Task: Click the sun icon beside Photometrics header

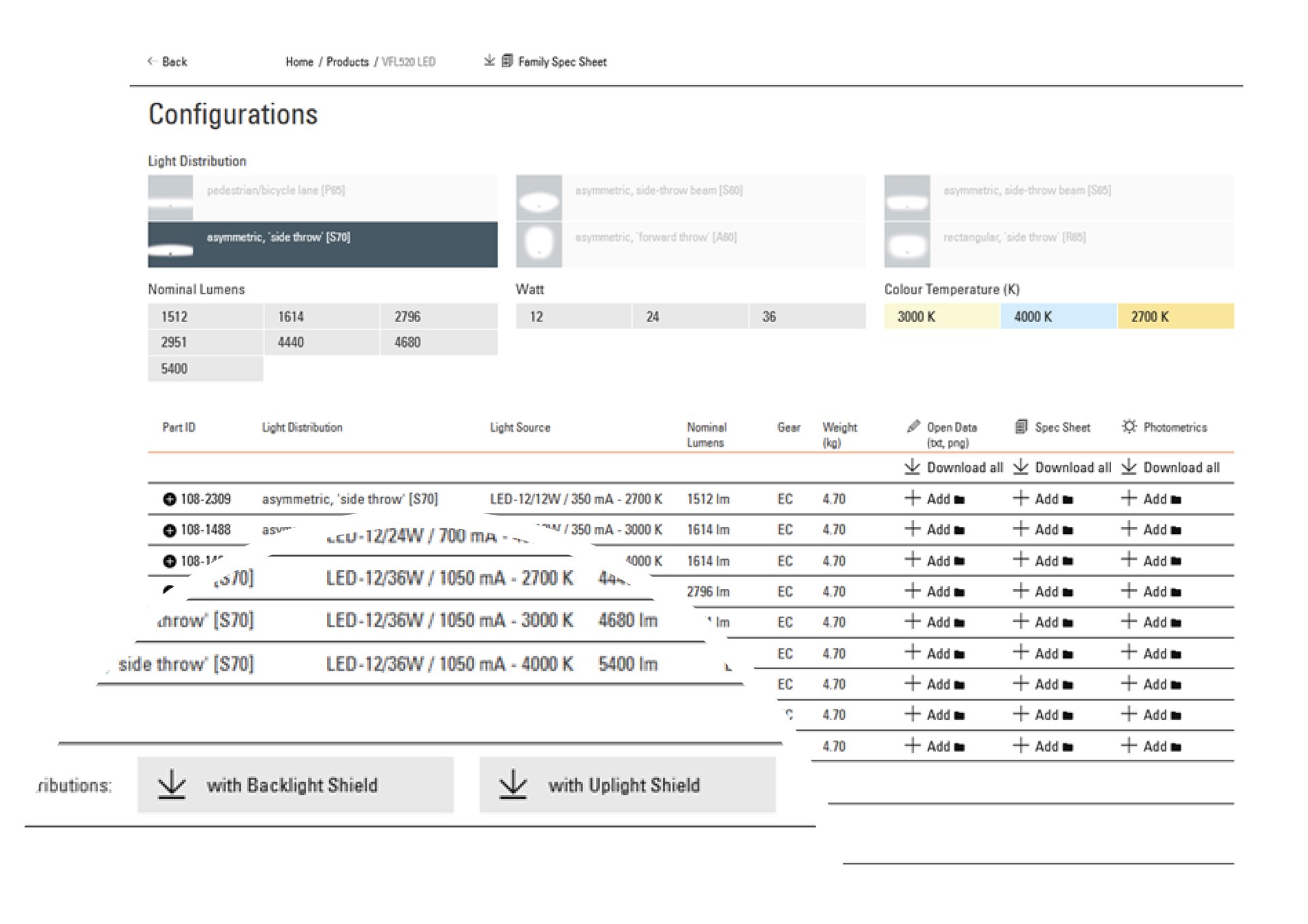Action: (1129, 427)
